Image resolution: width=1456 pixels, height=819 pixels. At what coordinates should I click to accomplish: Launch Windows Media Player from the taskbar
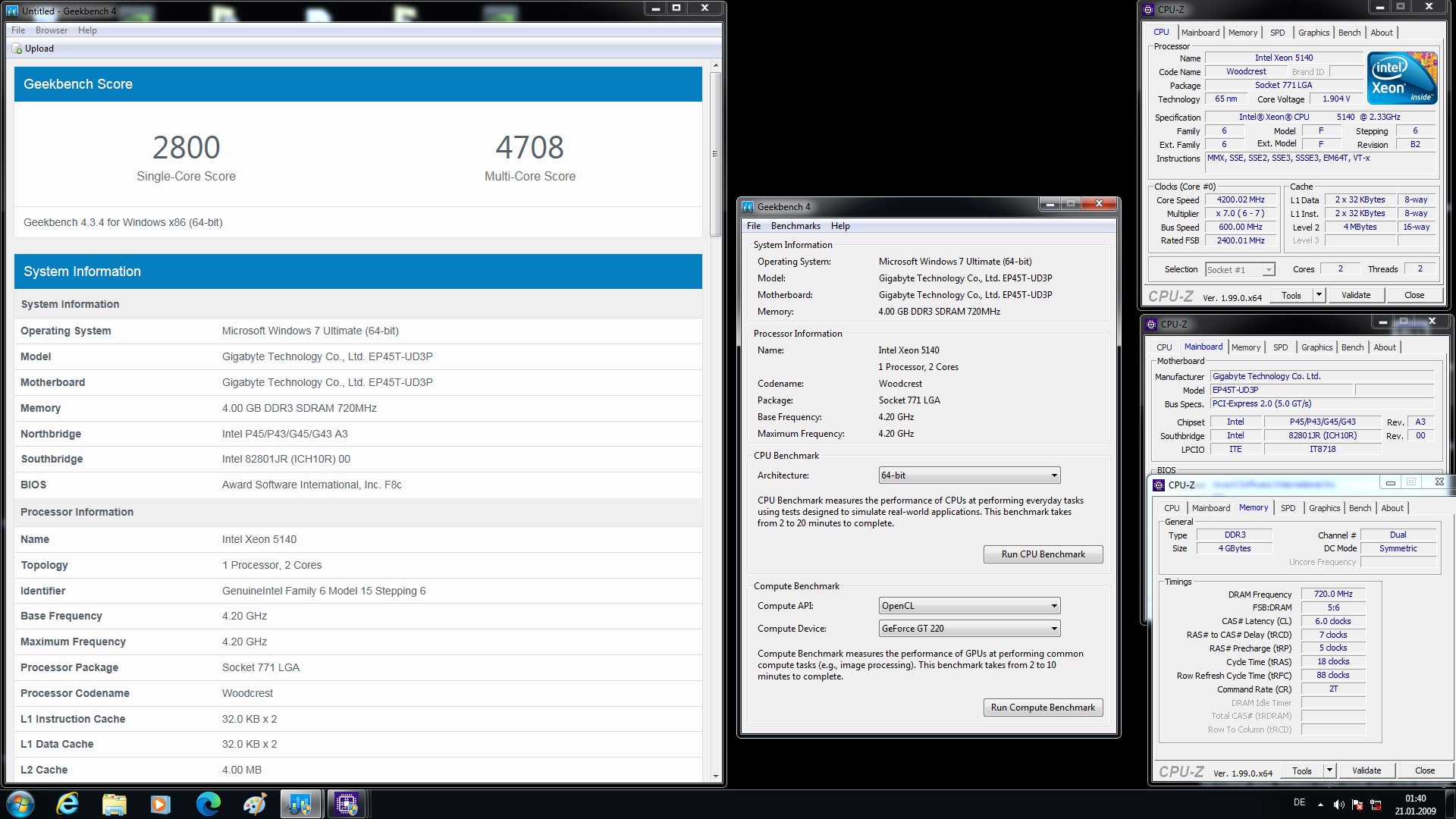pos(161,804)
